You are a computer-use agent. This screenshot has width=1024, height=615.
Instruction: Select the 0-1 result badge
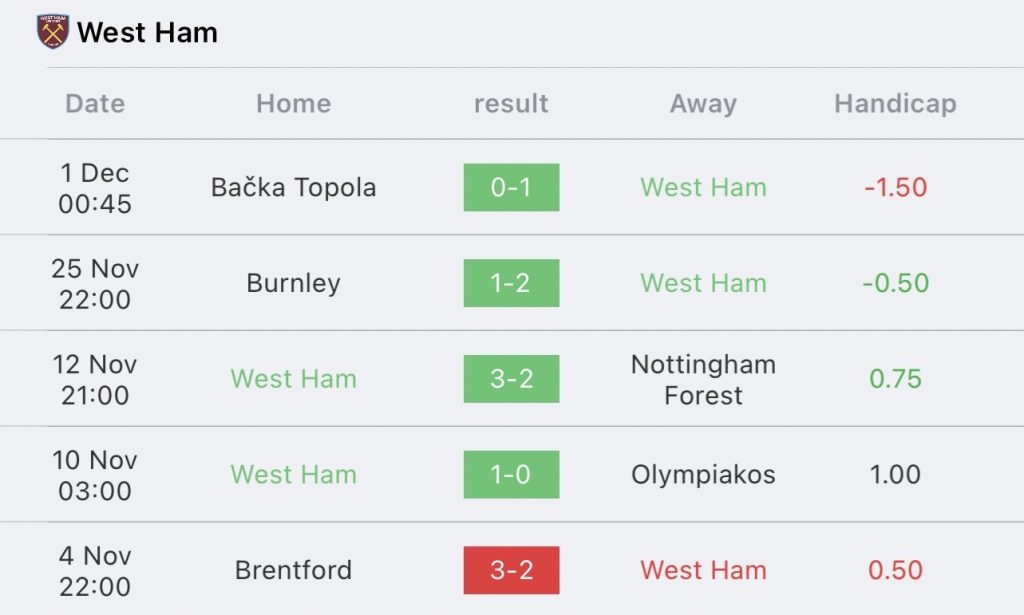pyautogui.click(x=511, y=187)
